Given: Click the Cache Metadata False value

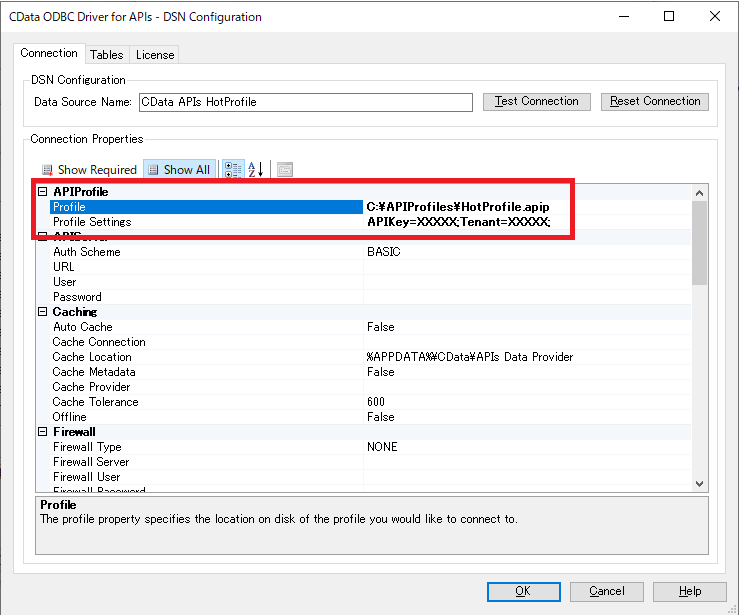Looking at the screenshot, I should pos(380,372).
